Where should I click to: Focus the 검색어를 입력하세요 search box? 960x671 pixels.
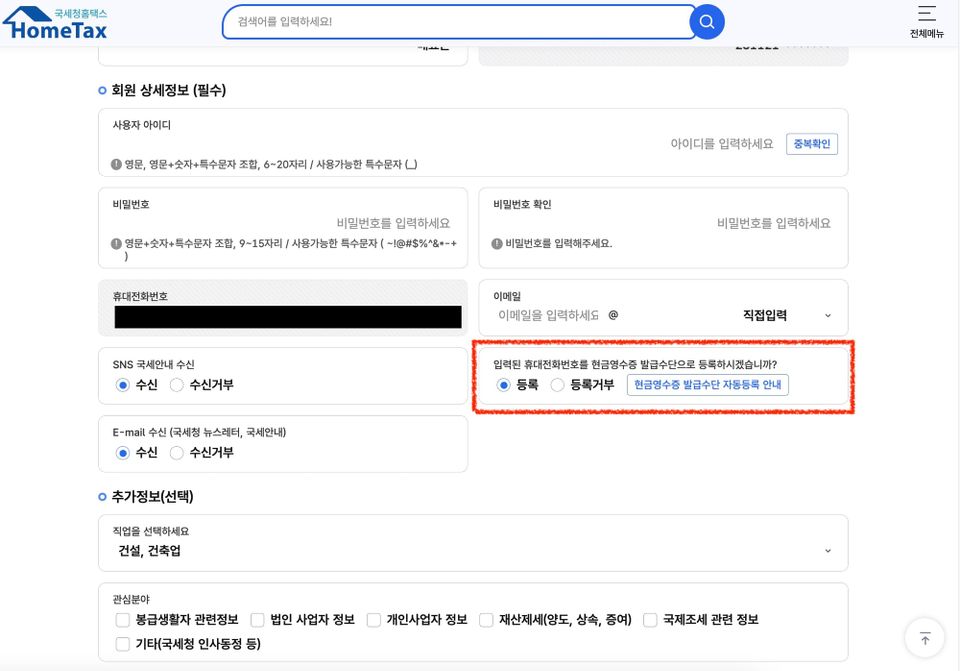click(458, 22)
